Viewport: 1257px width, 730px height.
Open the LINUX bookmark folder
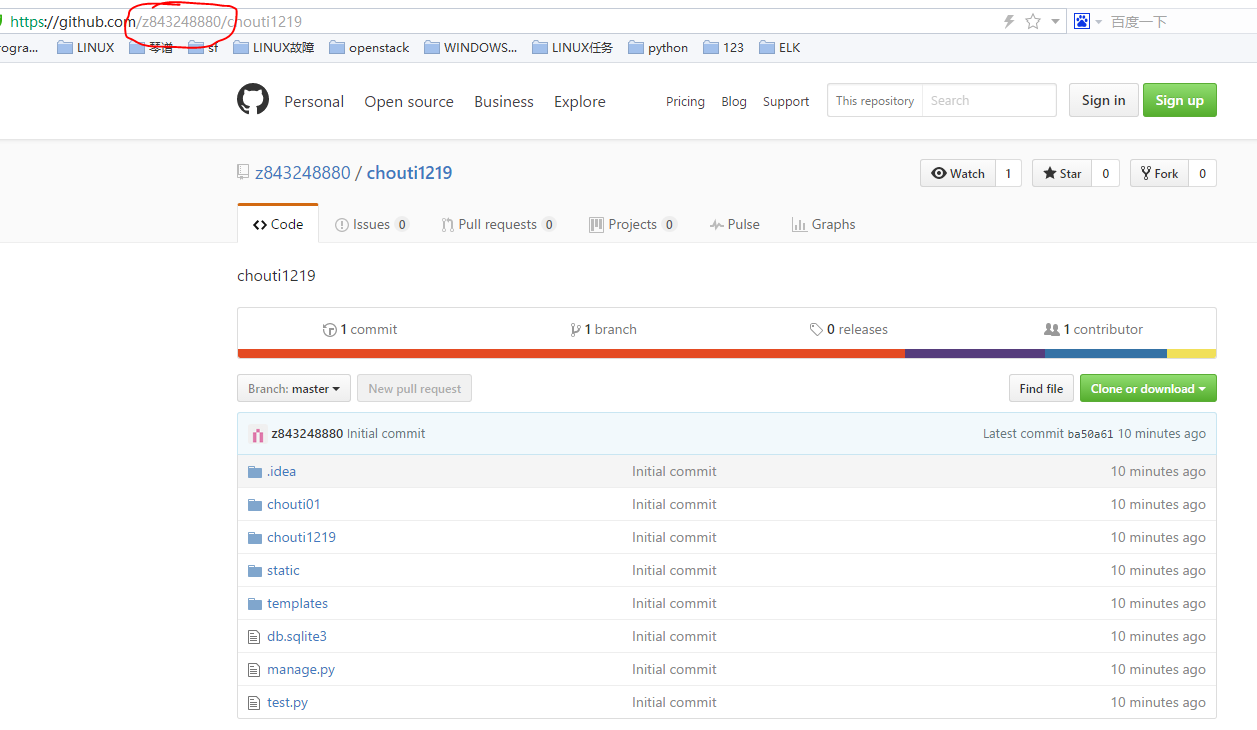[86, 47]
